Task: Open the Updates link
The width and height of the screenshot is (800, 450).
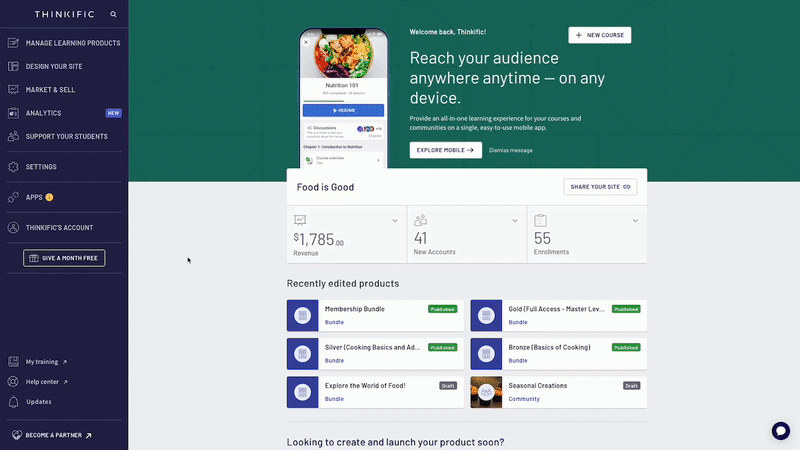Action: click(x=38, y=402)
